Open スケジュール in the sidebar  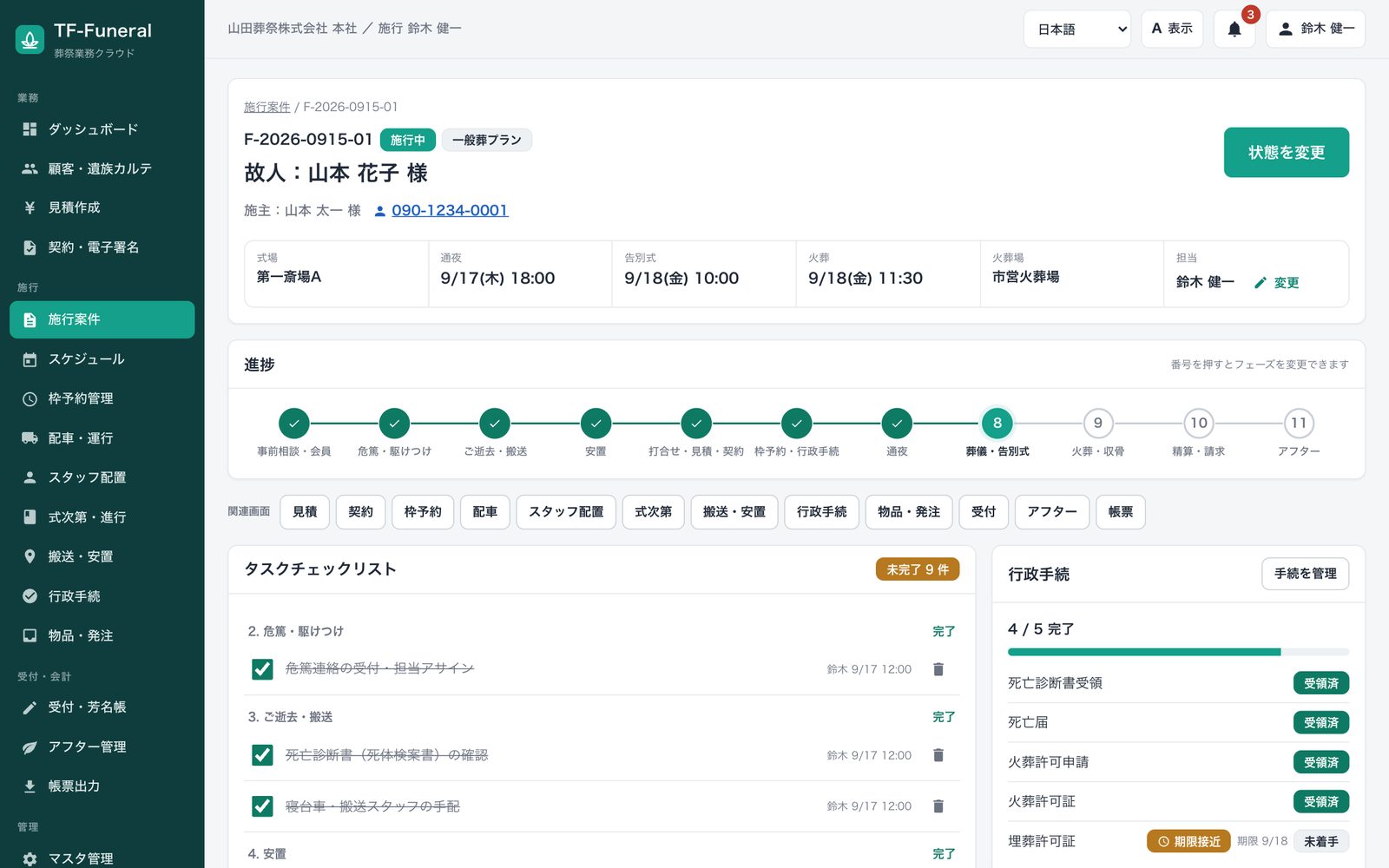(x=102, y=359)
